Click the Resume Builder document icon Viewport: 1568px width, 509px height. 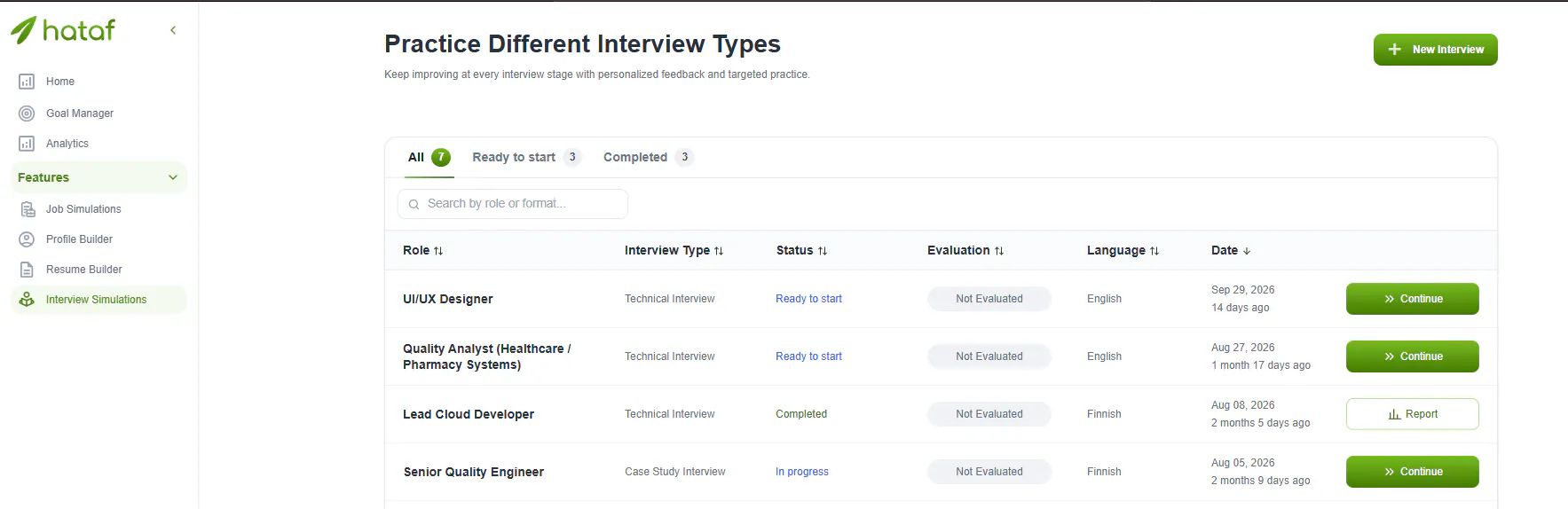tap(27, 270)
